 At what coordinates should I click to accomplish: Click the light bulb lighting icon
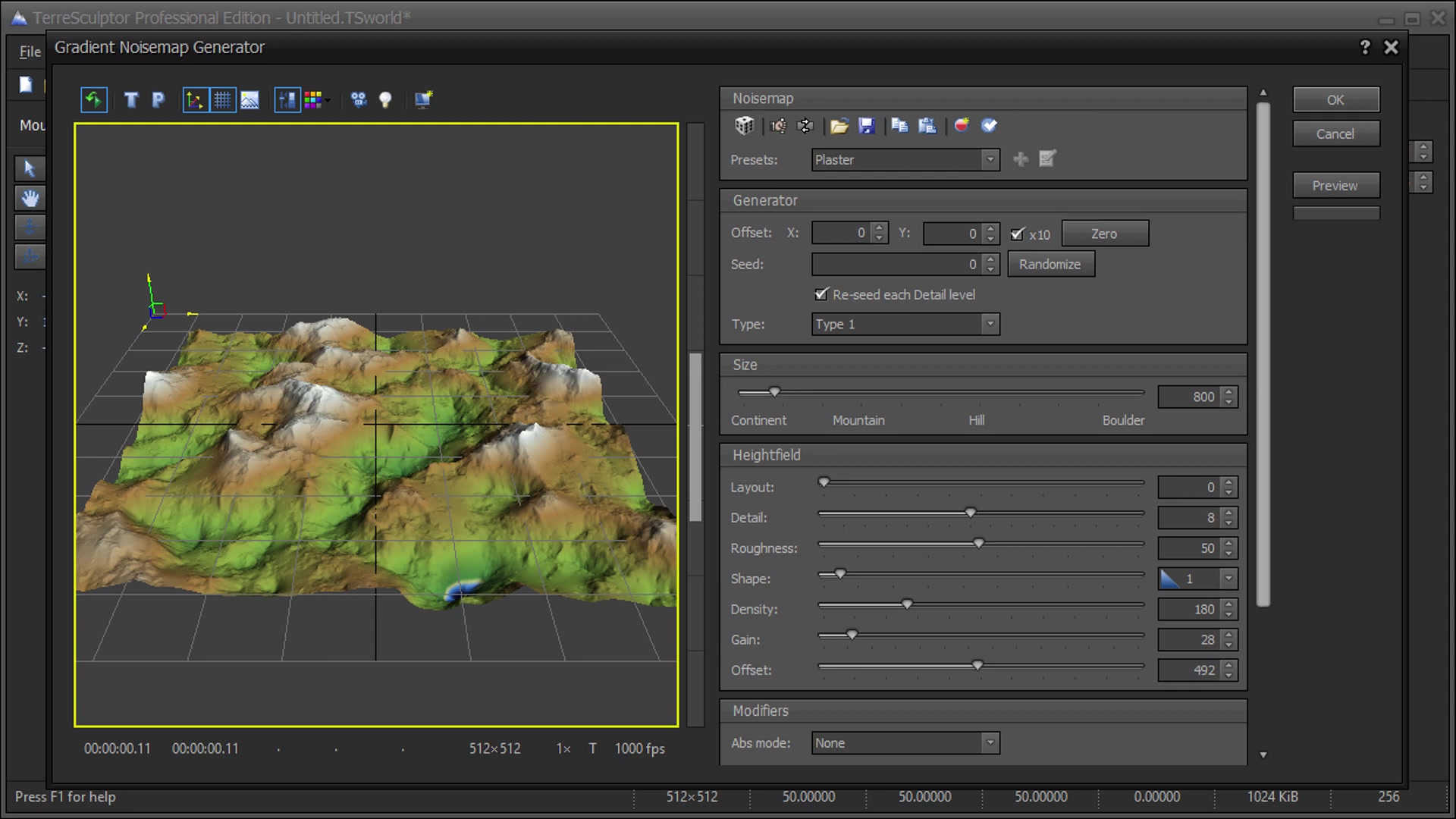tap(385, 100)
